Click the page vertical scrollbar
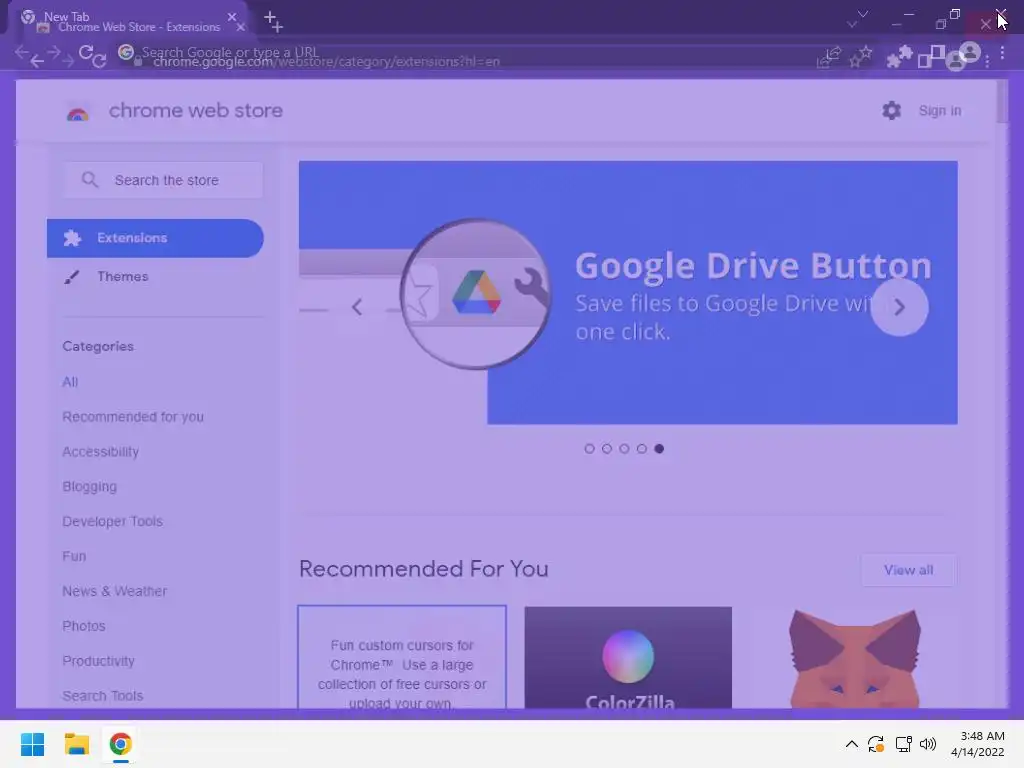Image resolution: width=1024 pixels, height=768 pixels. [1002, 101]
